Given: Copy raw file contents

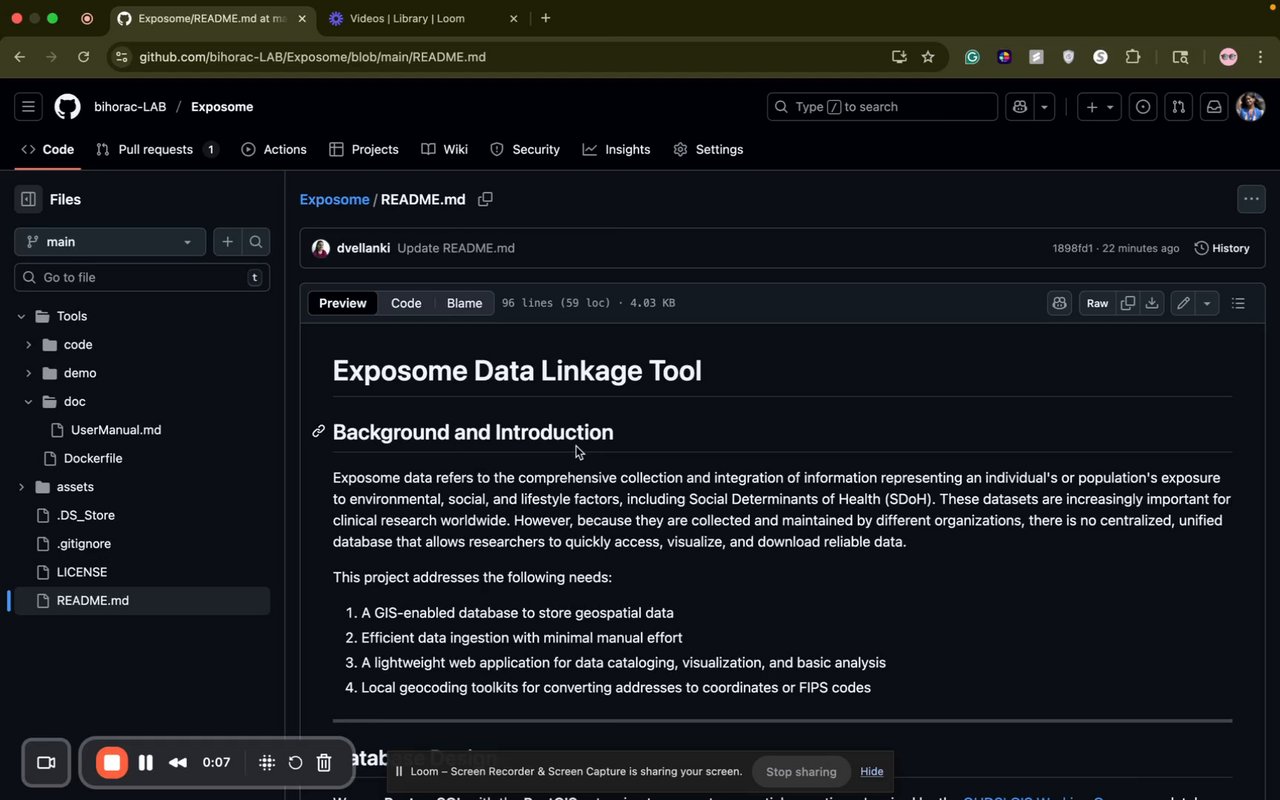Looking at the screenshot, I should pyautogui.click(x=1127, y=303).
